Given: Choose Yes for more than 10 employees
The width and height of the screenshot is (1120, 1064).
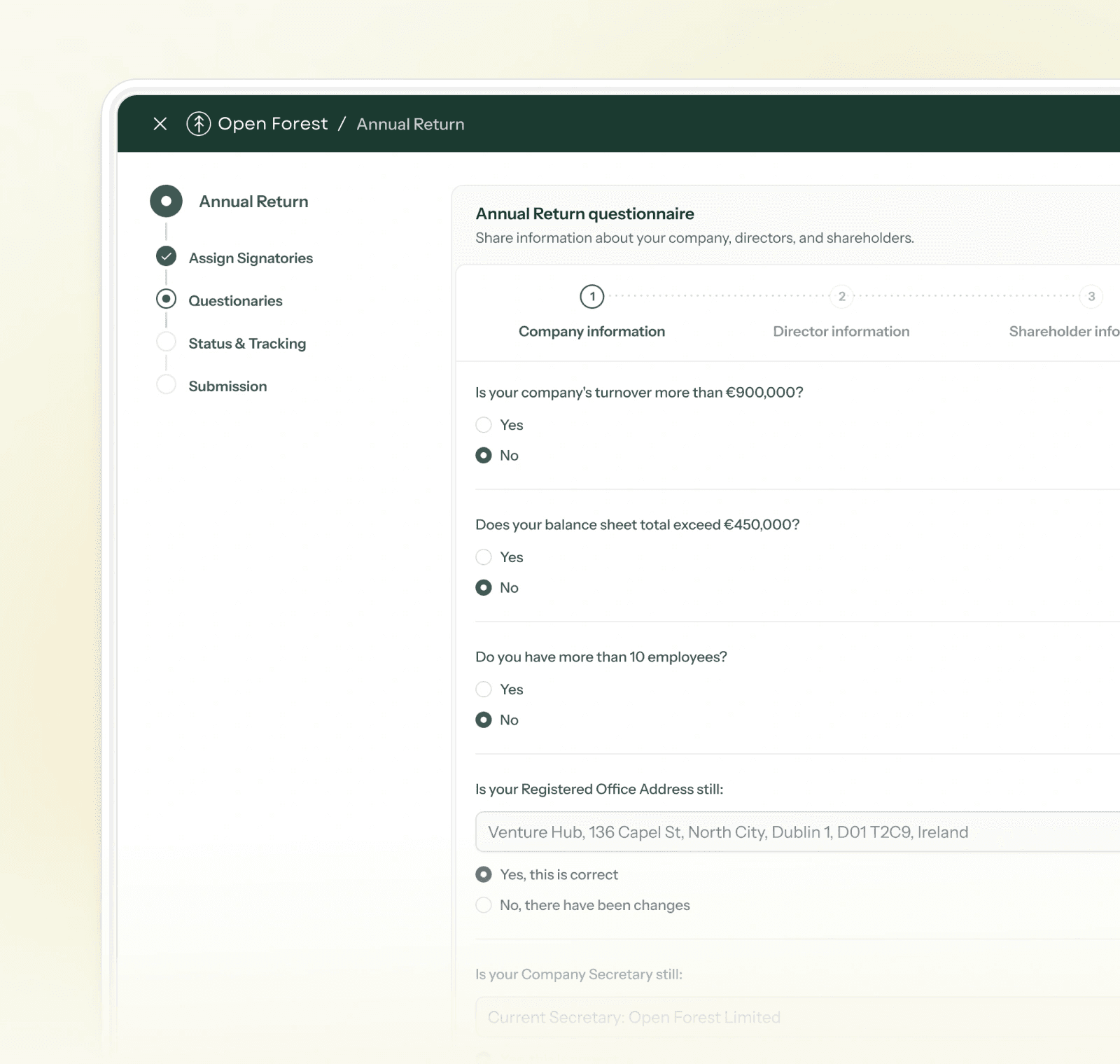Looking at the screenshot, I should [x=484, y=689].
